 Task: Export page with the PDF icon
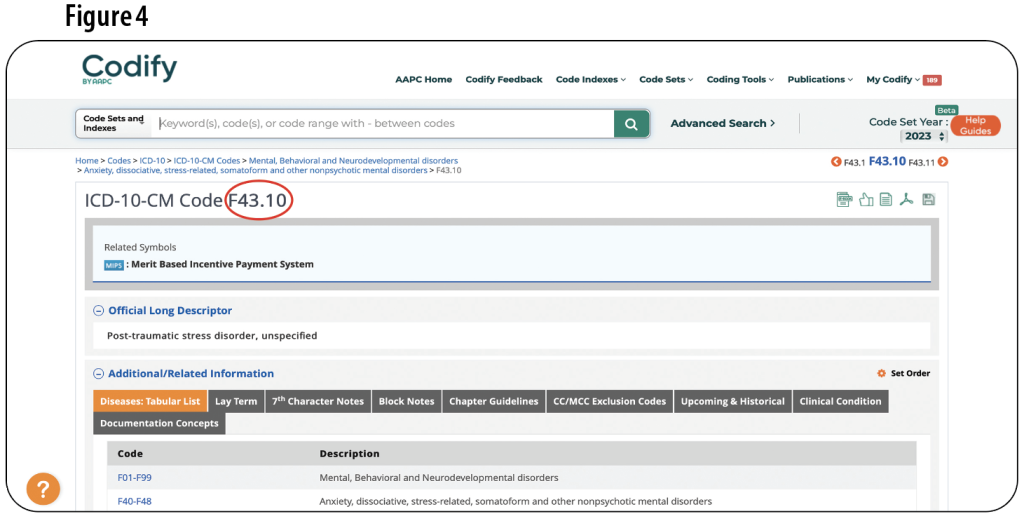point(906,199)
